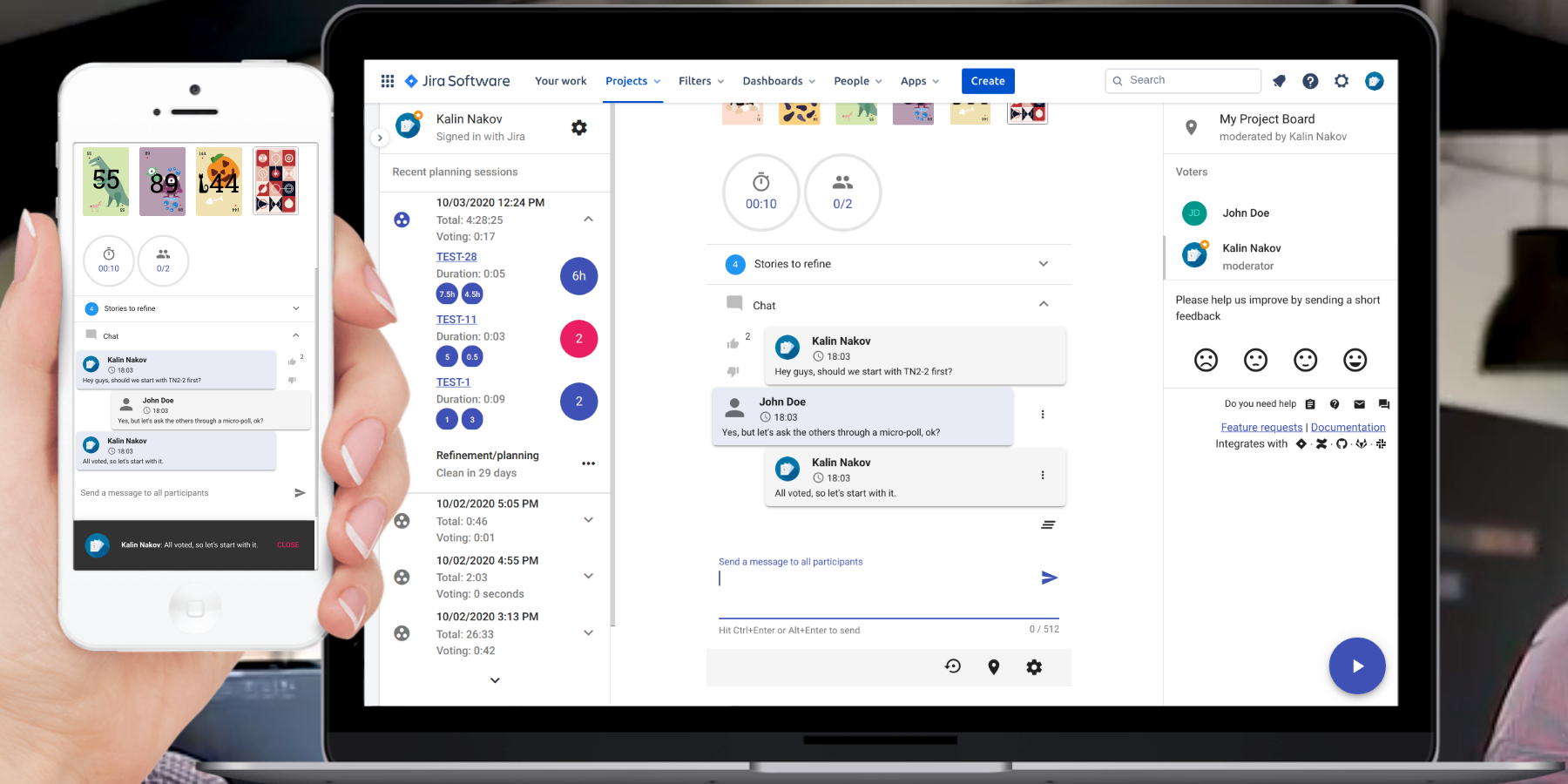
Task: Open Your work in the navigation bar
Action: point(561,81)
